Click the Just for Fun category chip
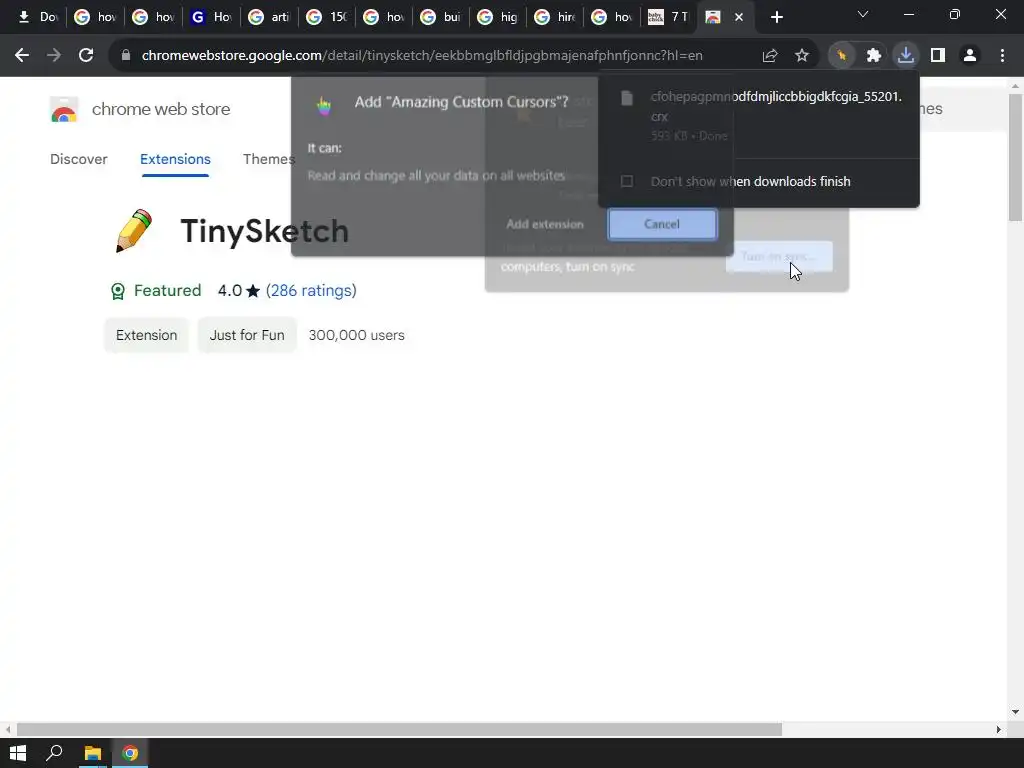This screenshot has width=1024, height=768. (x=247, y=335)
